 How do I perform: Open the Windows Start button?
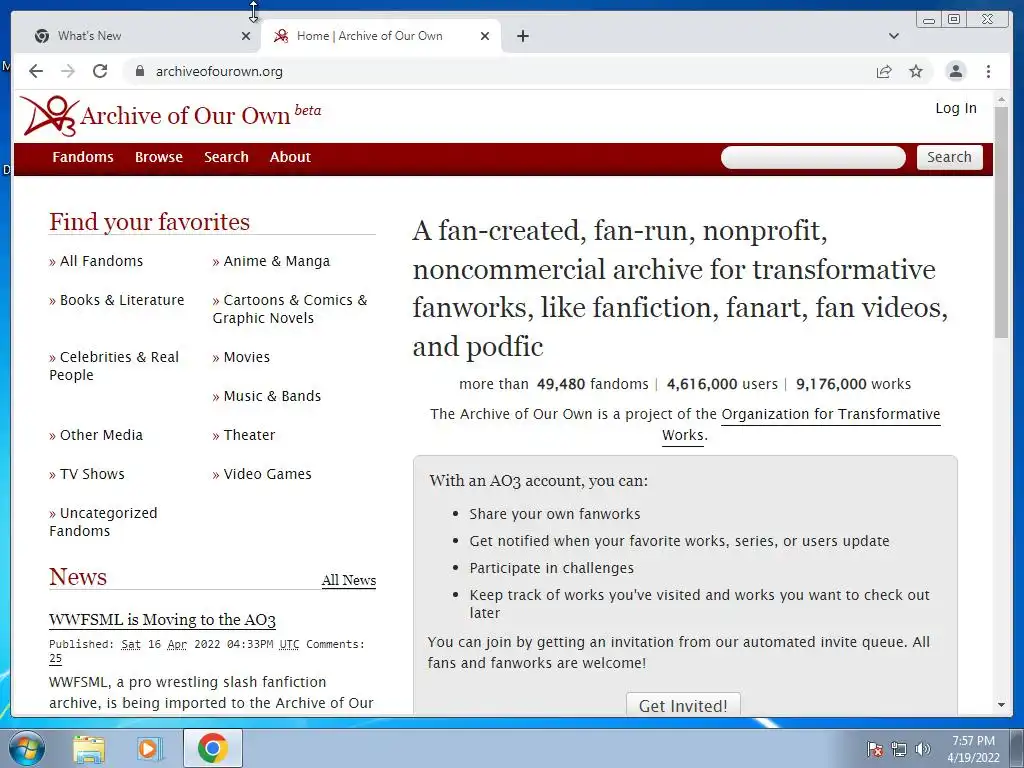click(27, 748)
